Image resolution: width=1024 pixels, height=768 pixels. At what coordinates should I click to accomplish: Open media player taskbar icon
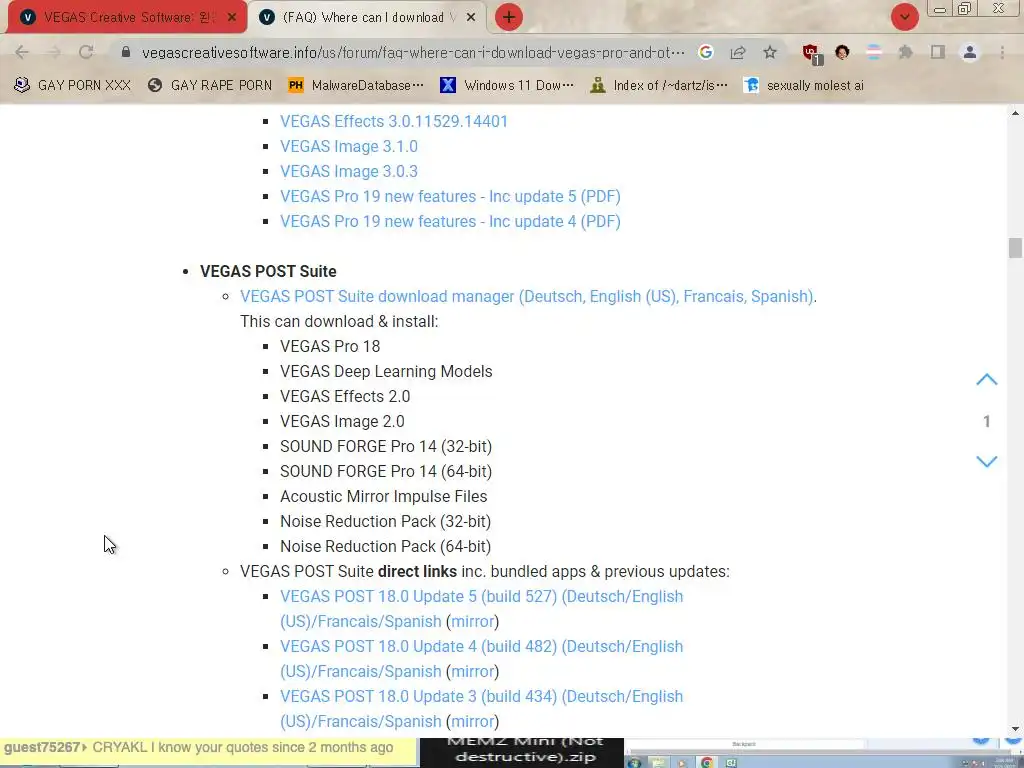click(x=682, y=762)
